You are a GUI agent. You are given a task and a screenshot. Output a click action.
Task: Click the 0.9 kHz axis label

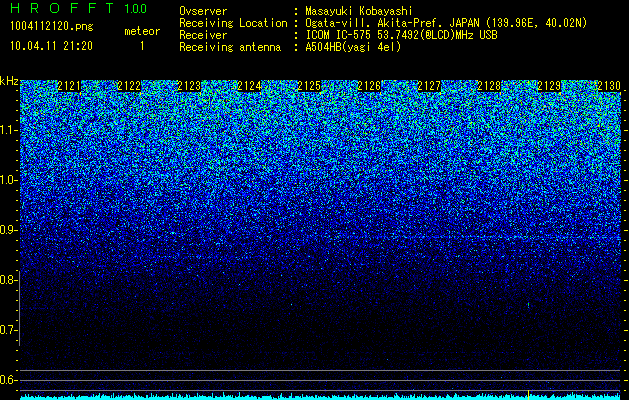click(7, 230)
